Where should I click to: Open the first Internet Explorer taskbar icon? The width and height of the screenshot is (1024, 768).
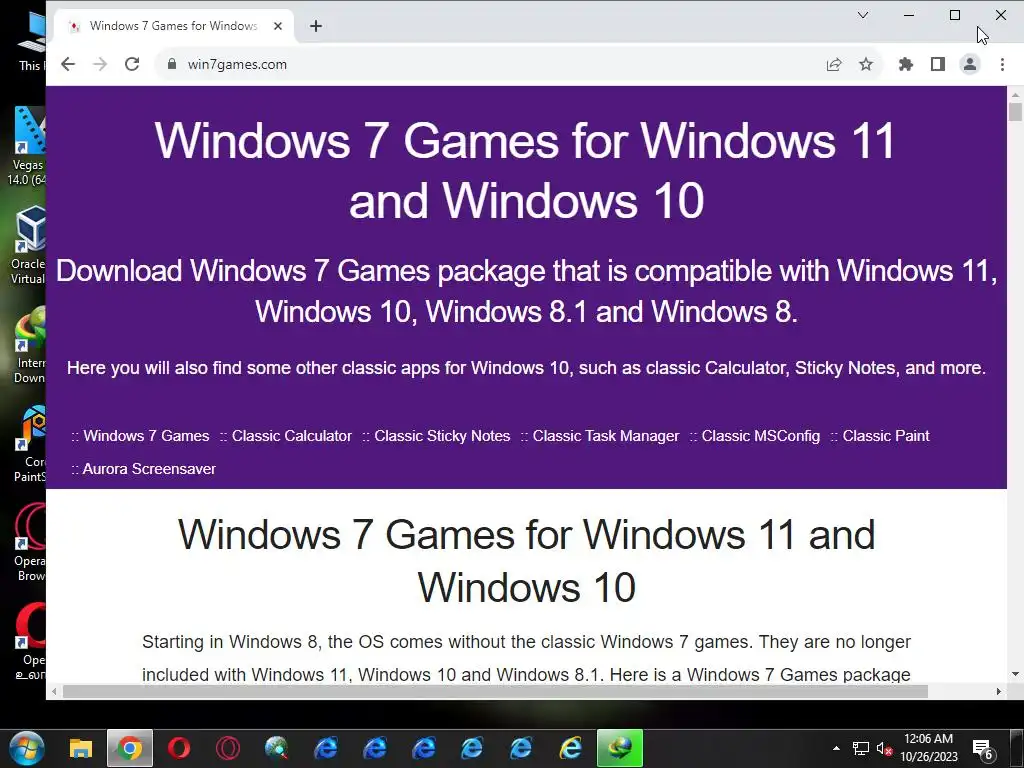pyautogui.click(x=326, y=748)
